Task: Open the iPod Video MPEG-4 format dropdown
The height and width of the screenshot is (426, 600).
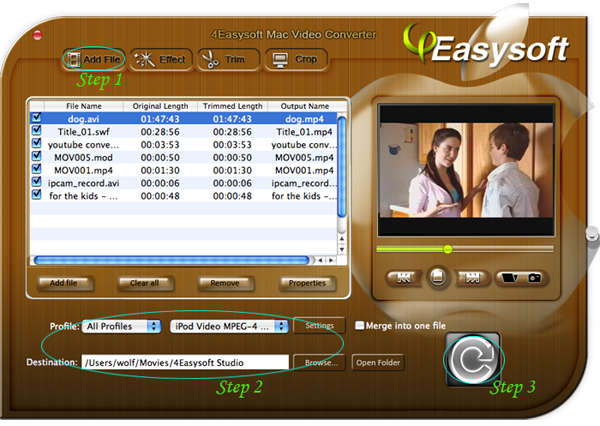Action: [x=229, y=326]
